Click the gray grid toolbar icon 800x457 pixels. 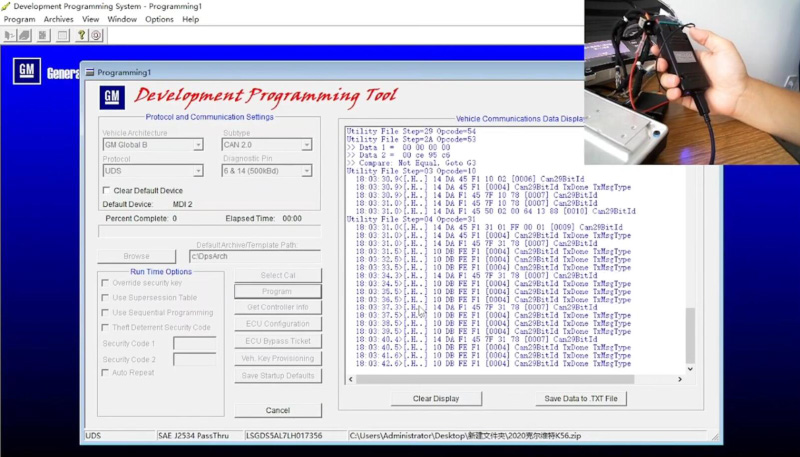pyautogui.click(x=43, y=35)
